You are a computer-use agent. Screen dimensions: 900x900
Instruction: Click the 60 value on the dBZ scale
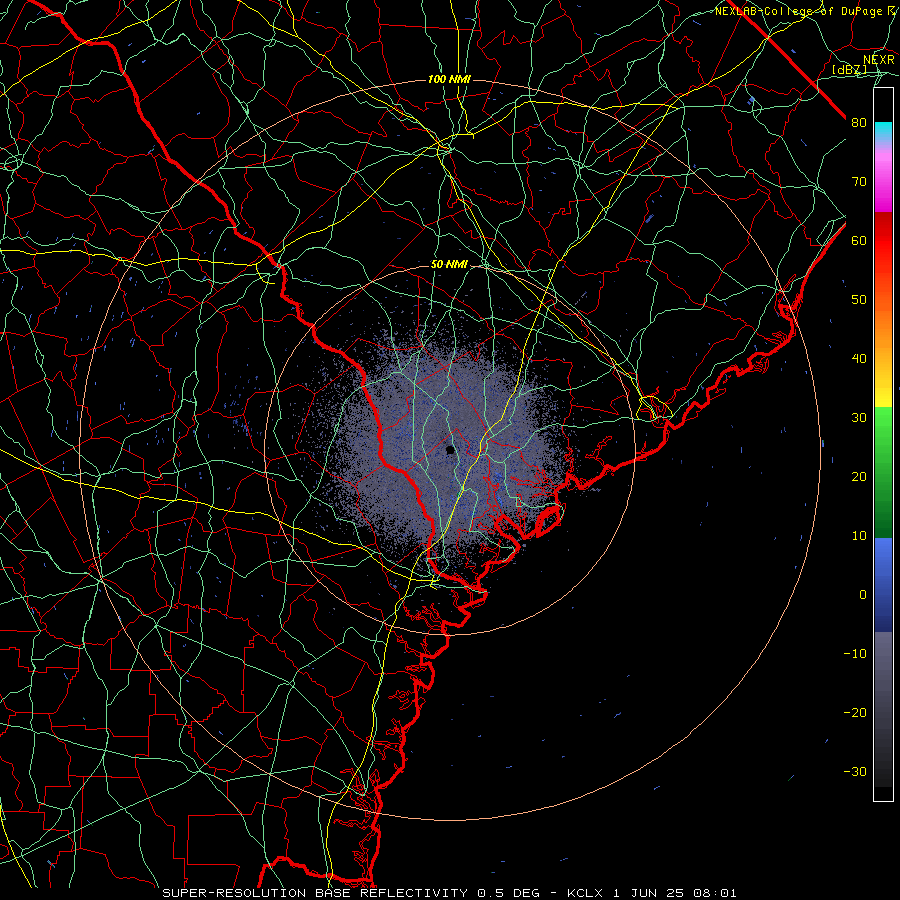(x=859, y=241)
